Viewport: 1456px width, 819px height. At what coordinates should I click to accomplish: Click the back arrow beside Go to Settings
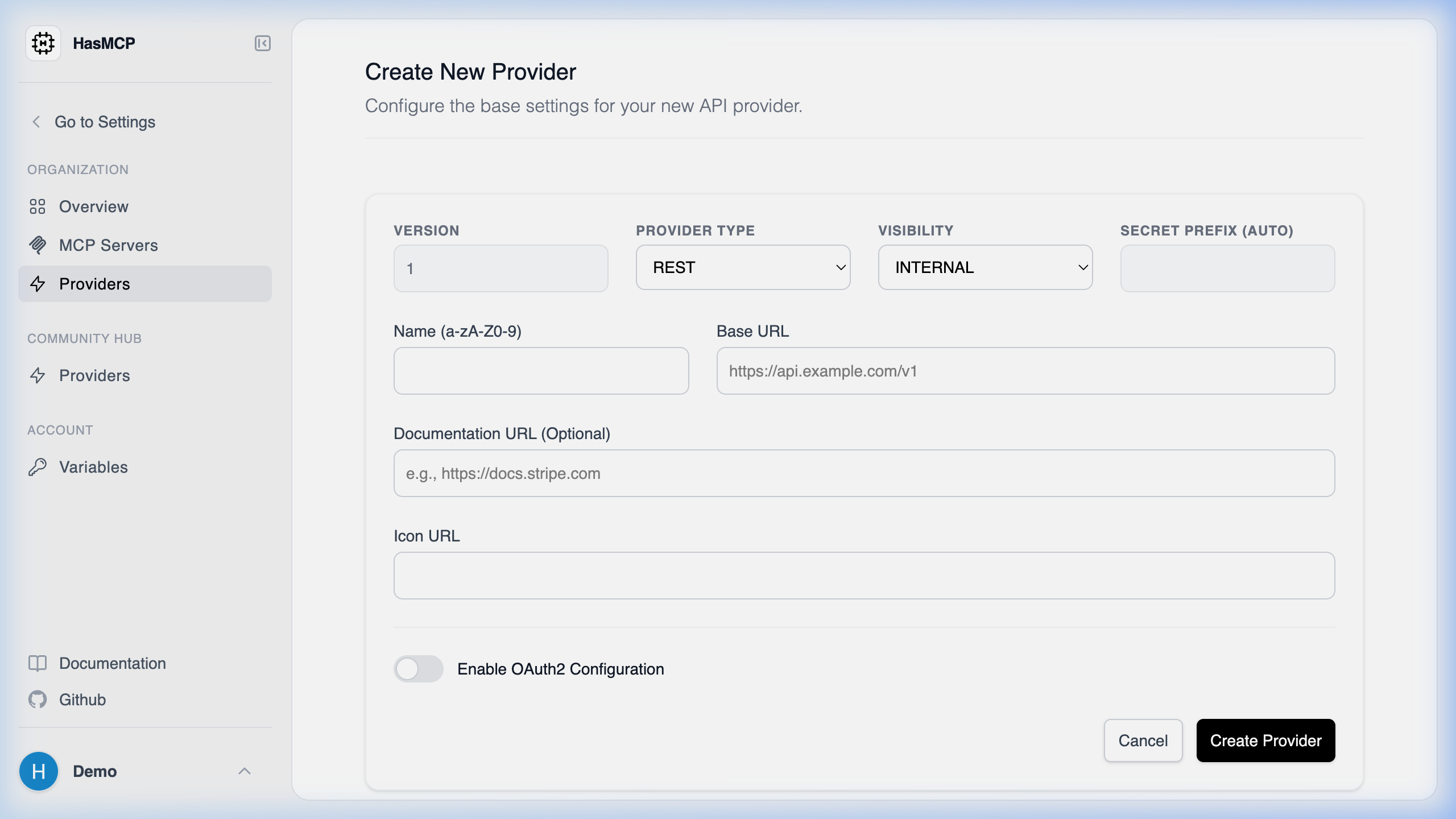coord(36,122)
